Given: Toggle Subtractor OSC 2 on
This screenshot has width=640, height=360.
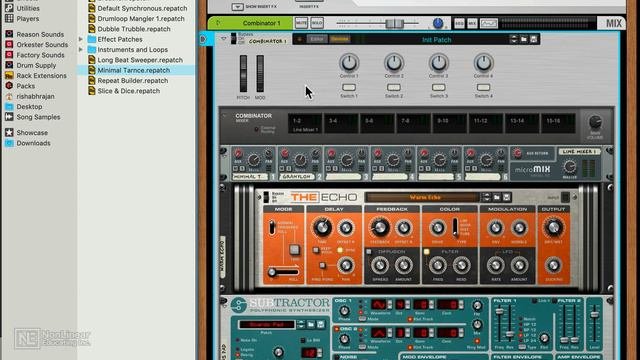Looking at the screenshot, I should point(337,329).
